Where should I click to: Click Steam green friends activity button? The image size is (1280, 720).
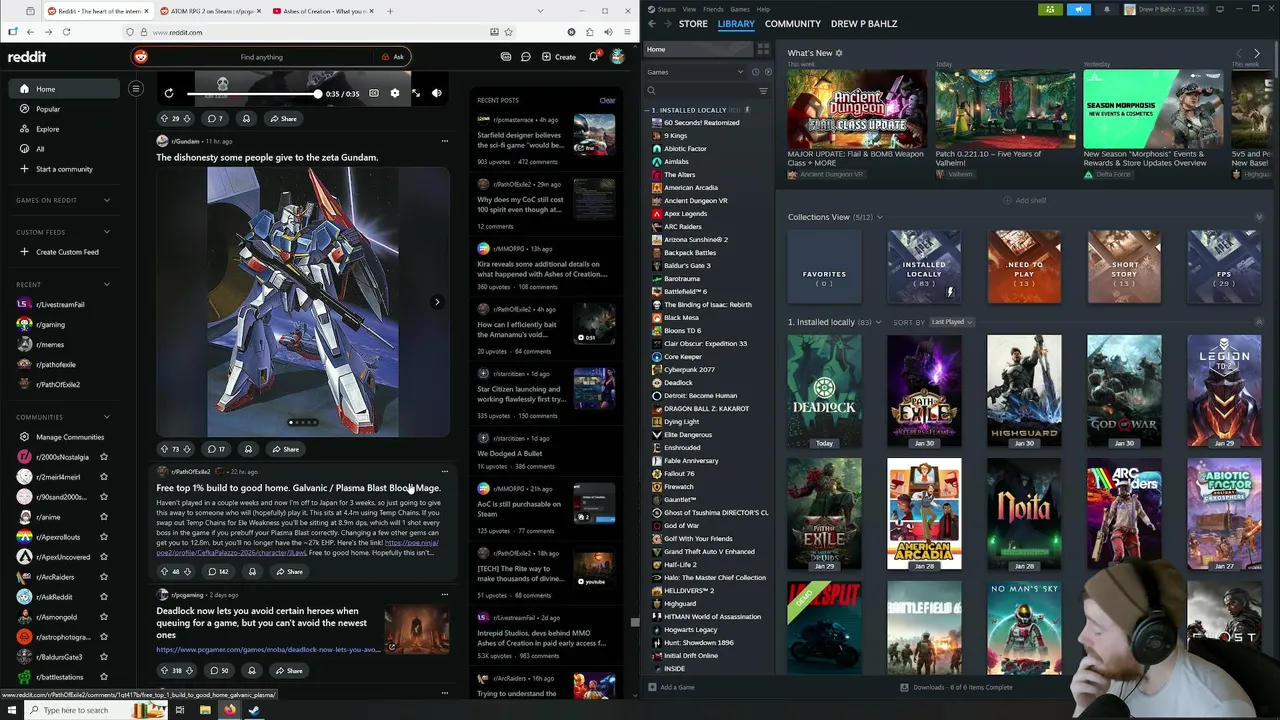click(1050, 9)
